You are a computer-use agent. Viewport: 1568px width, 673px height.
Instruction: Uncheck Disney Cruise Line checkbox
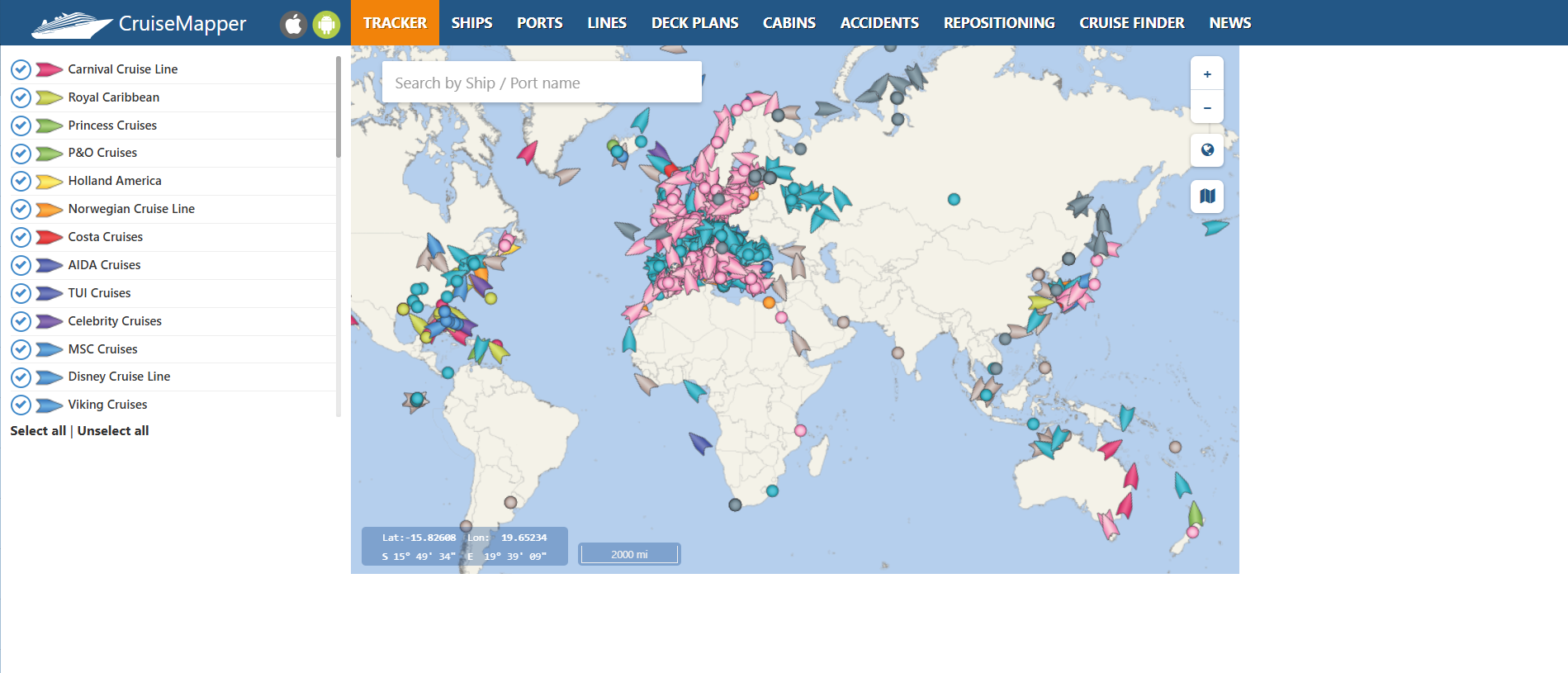[21, 377]
